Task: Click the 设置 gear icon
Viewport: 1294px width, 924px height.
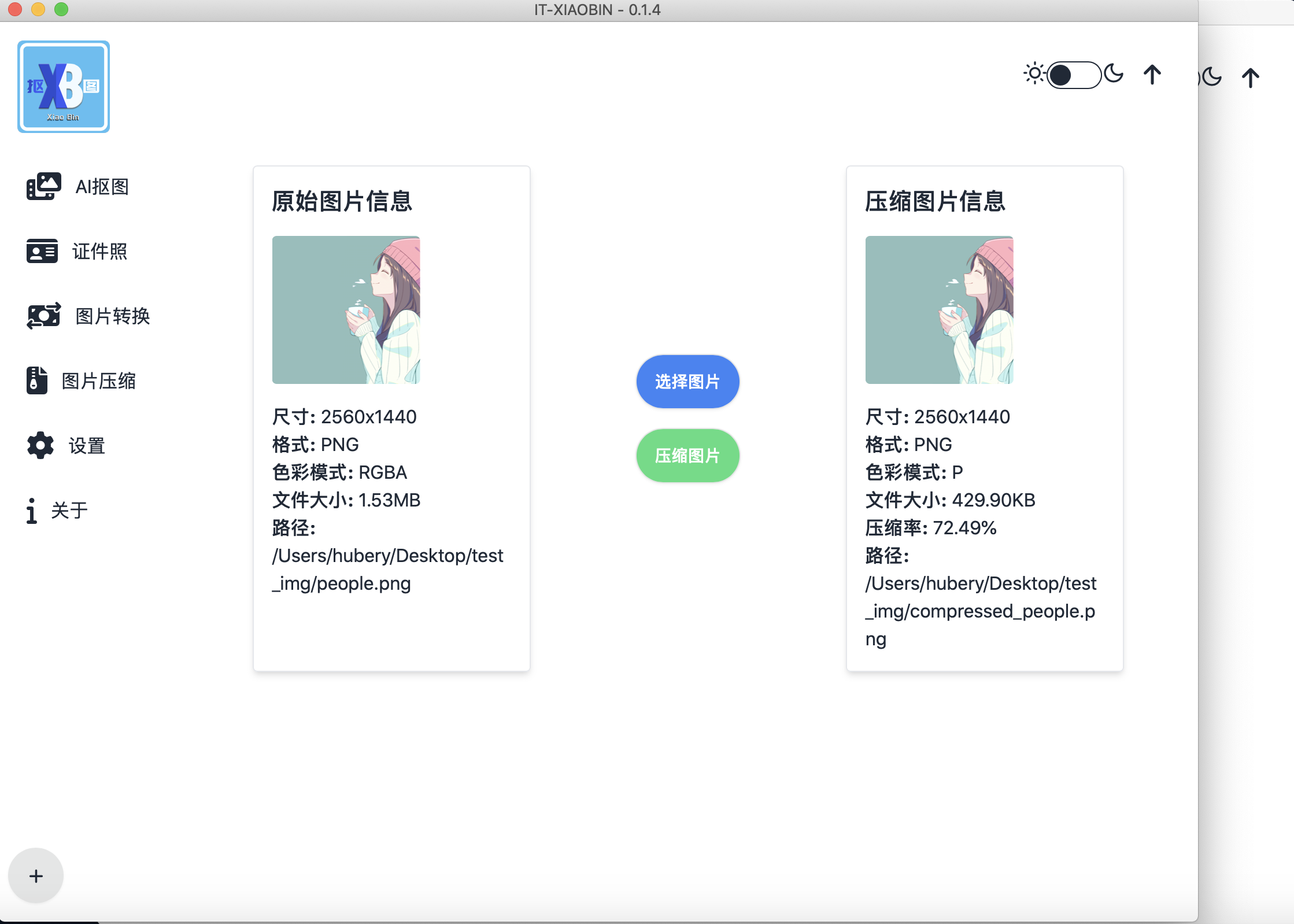Action: pos(40,445)
